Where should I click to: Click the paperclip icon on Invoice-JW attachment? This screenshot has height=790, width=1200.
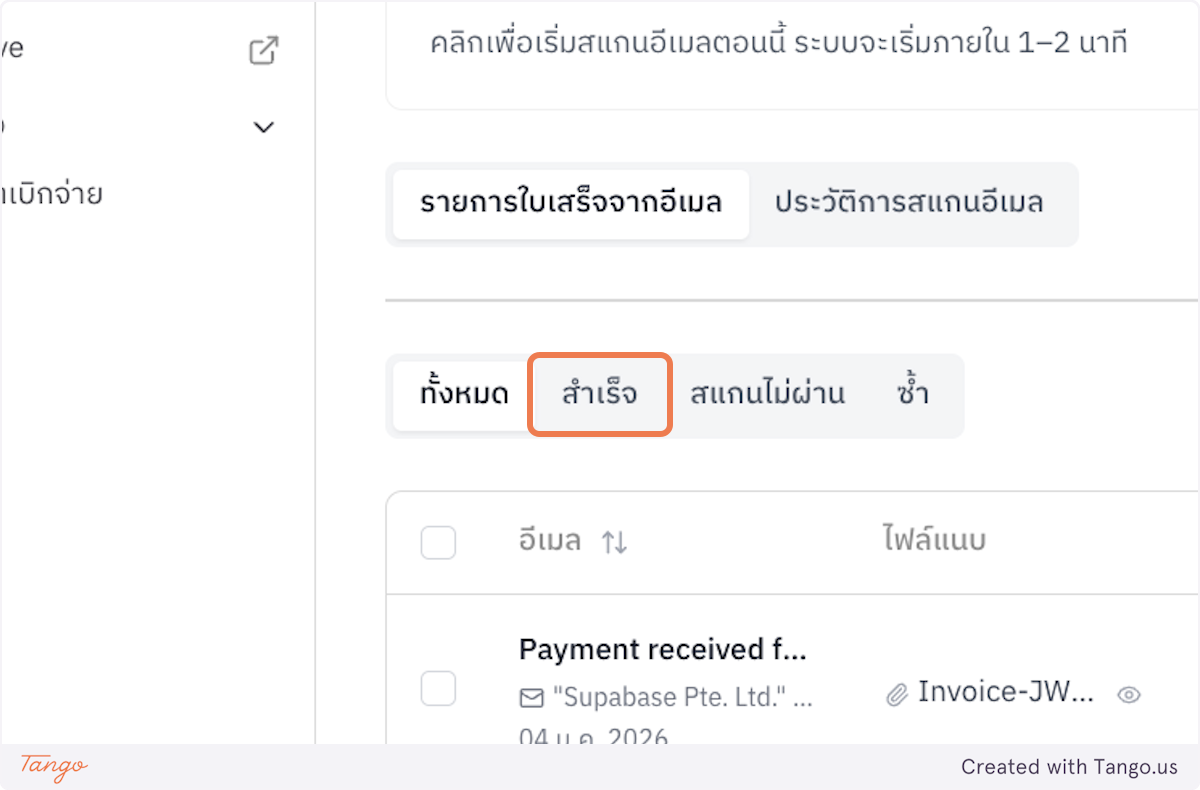coord(897,691)
